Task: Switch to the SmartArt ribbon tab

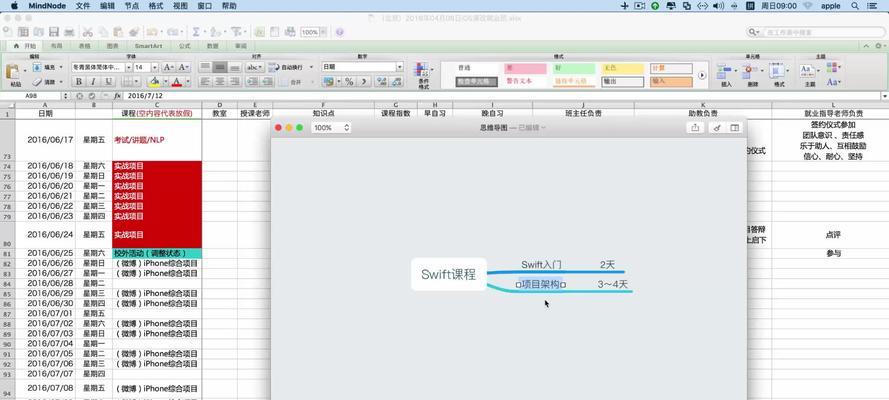Action: click(149, 46)
